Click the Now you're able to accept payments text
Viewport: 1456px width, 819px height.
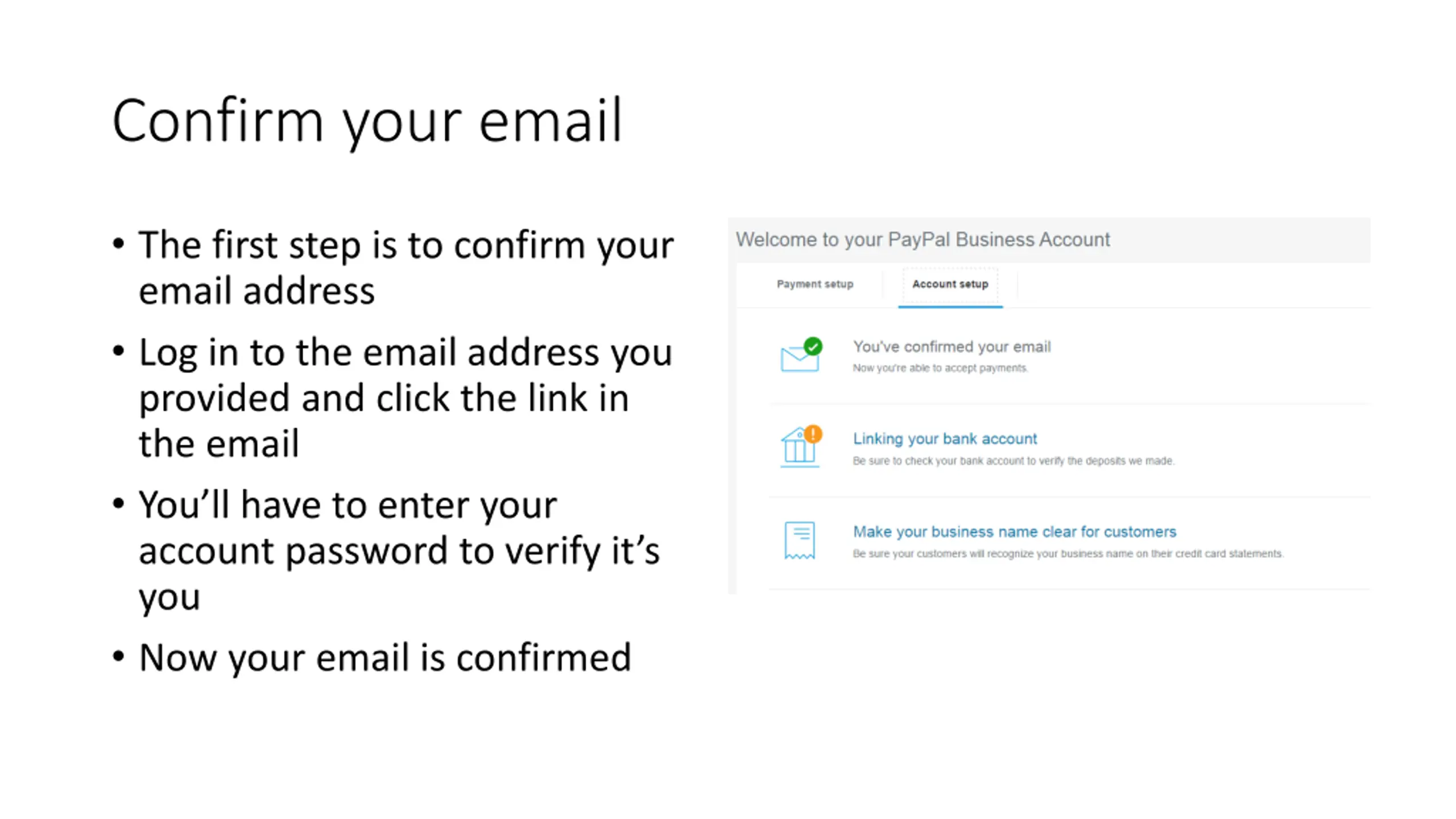pos(940,368)
